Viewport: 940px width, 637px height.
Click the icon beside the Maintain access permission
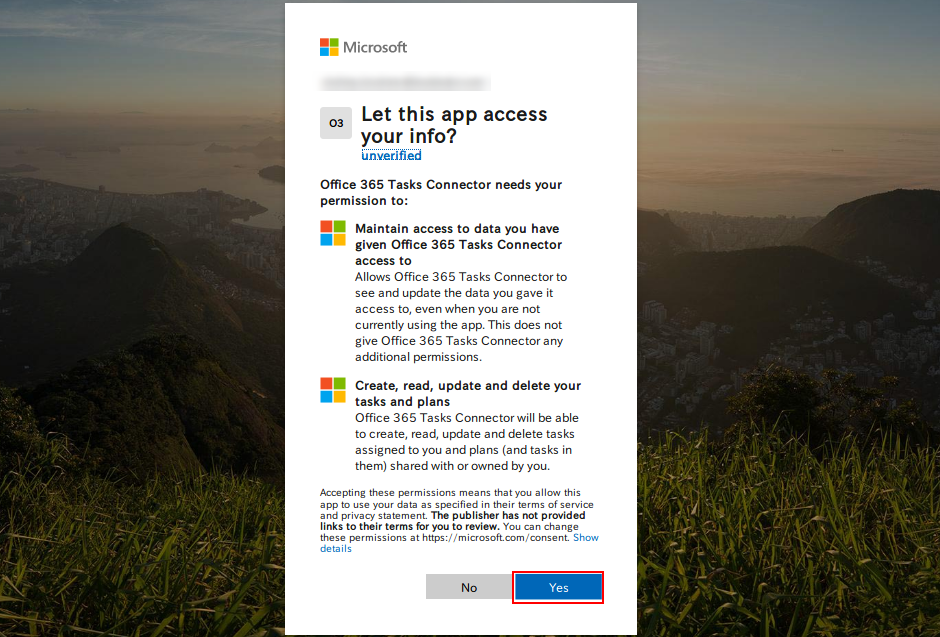coord(333,233)
